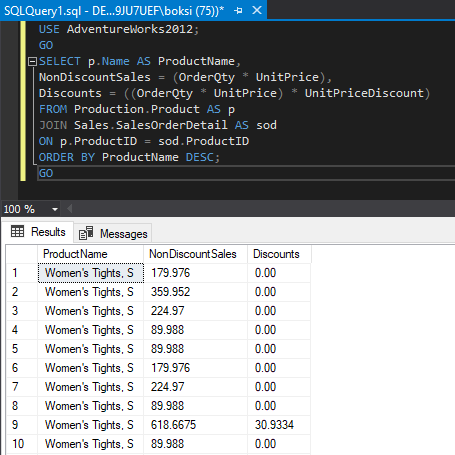455x455 pixels.
Task: Click the Messages tab icon
Action: pos(86,233)
